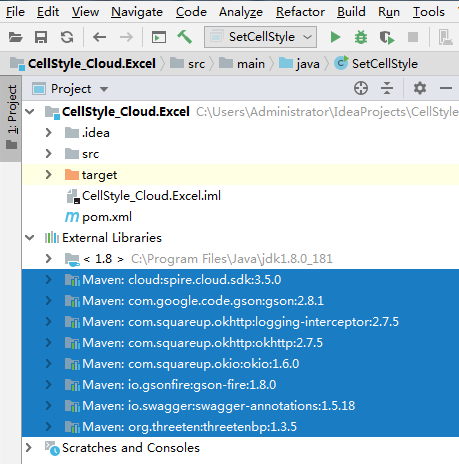Collapse the External Libraries node

pyautogui.click(x=30, y=238)
